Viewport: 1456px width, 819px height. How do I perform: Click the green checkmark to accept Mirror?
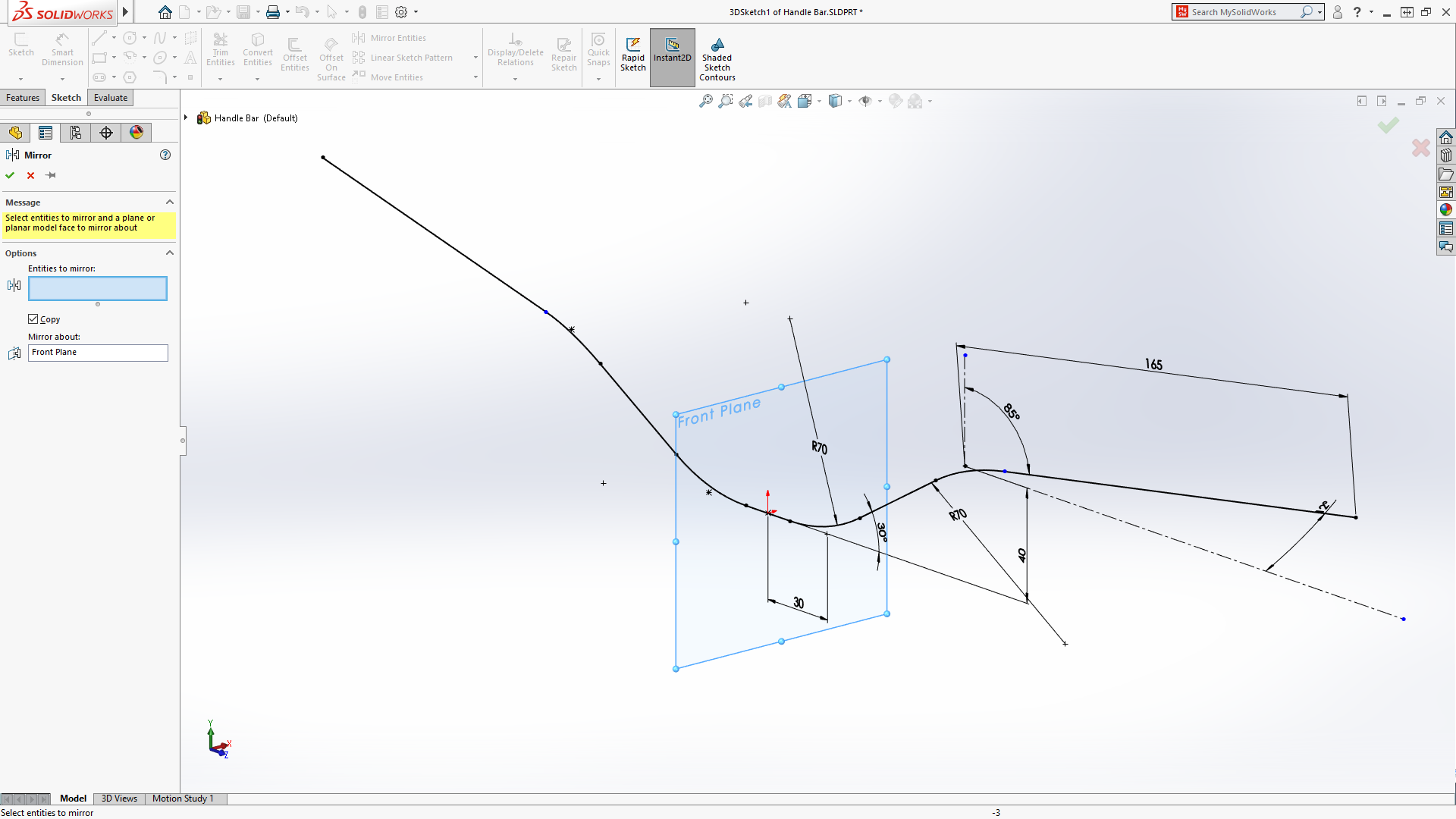click(10, 175)
